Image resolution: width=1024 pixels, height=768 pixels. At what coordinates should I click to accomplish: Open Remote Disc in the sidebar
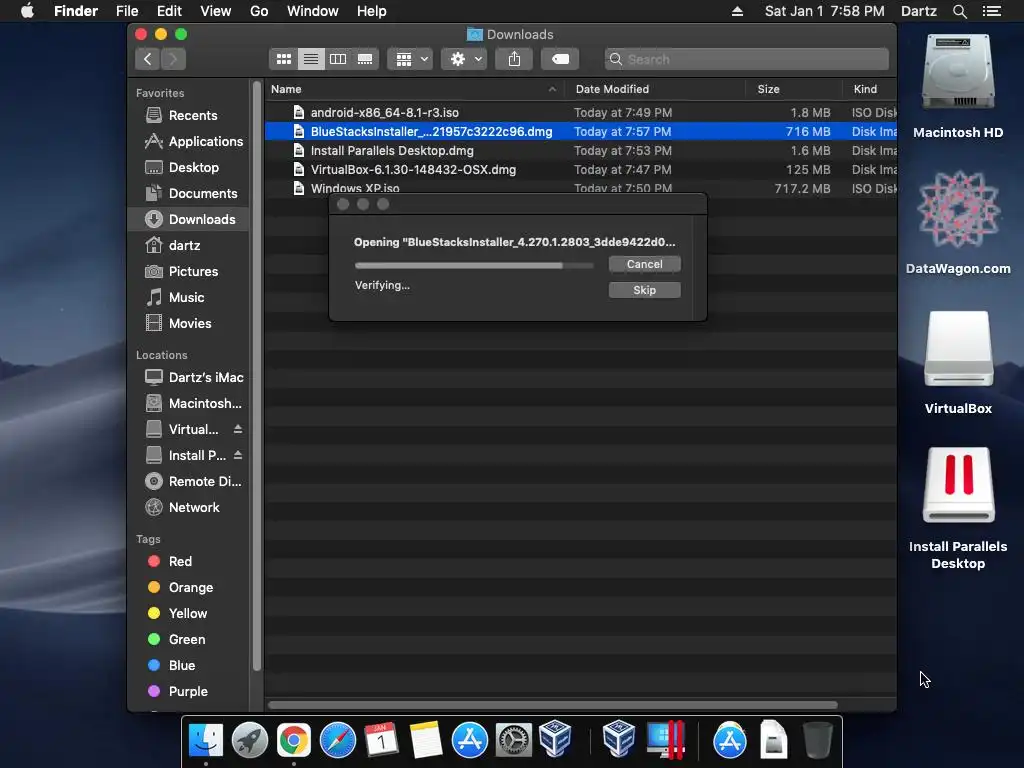click(188, 482)
